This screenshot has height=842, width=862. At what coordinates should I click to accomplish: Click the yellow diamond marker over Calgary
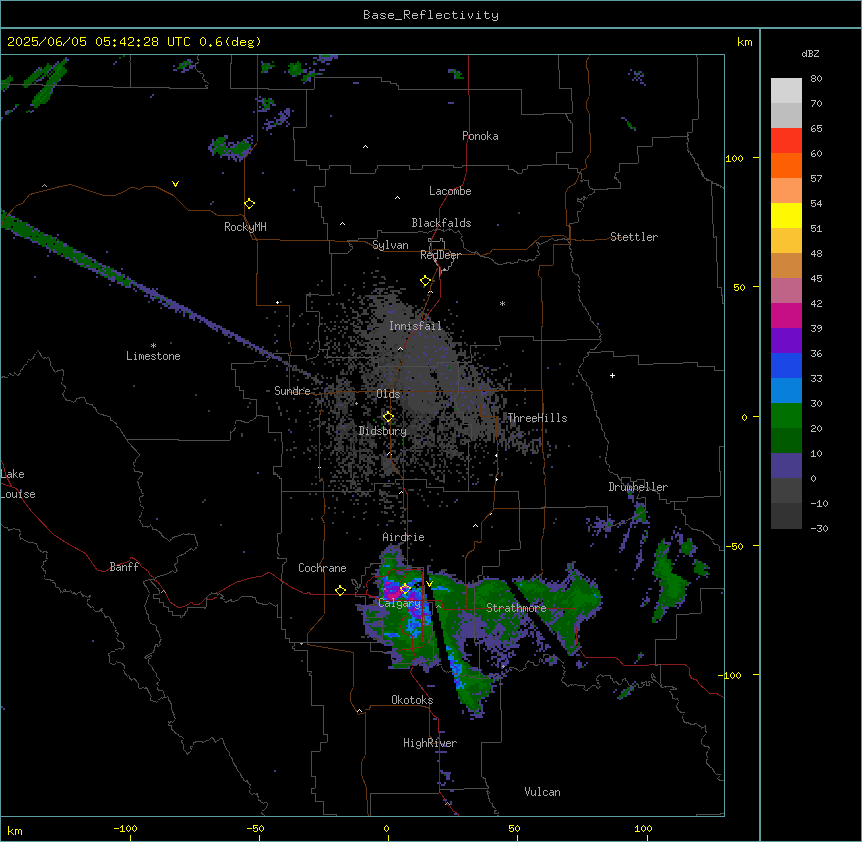click(405, 589)
